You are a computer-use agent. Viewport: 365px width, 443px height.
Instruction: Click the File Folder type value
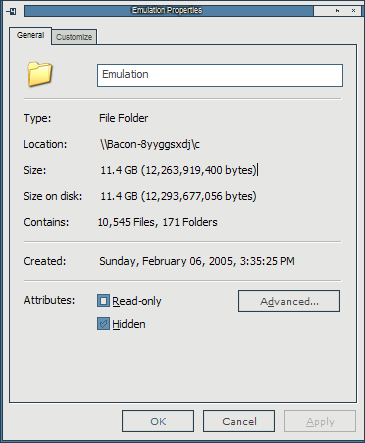point(123,118)
